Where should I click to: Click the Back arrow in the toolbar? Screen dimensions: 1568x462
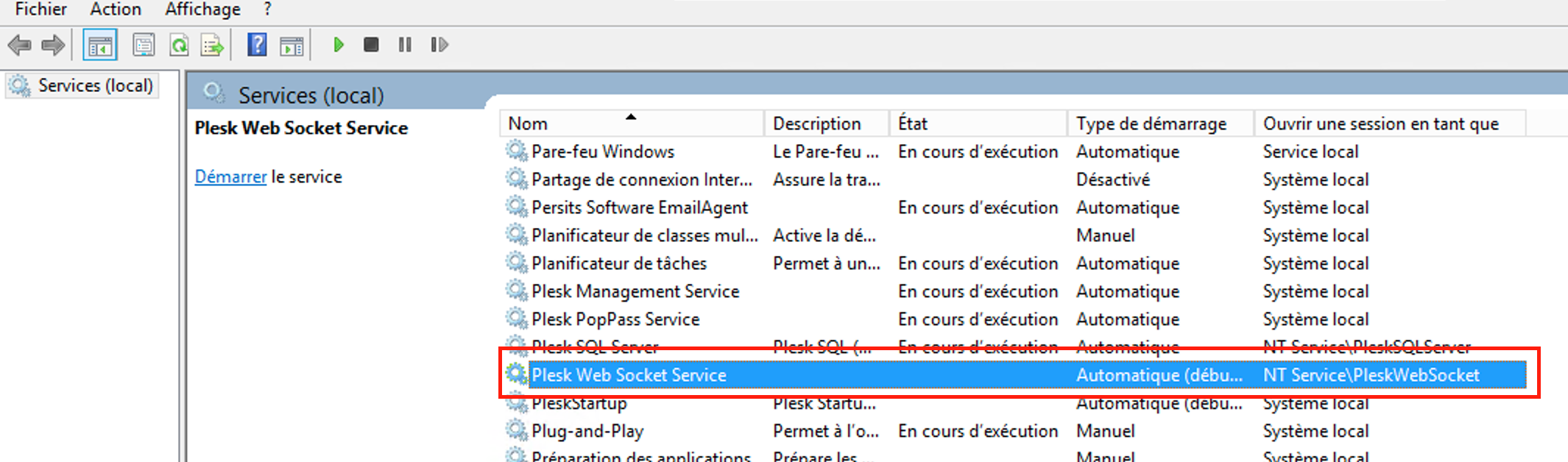pyautogui.click(x=19, y=46)
